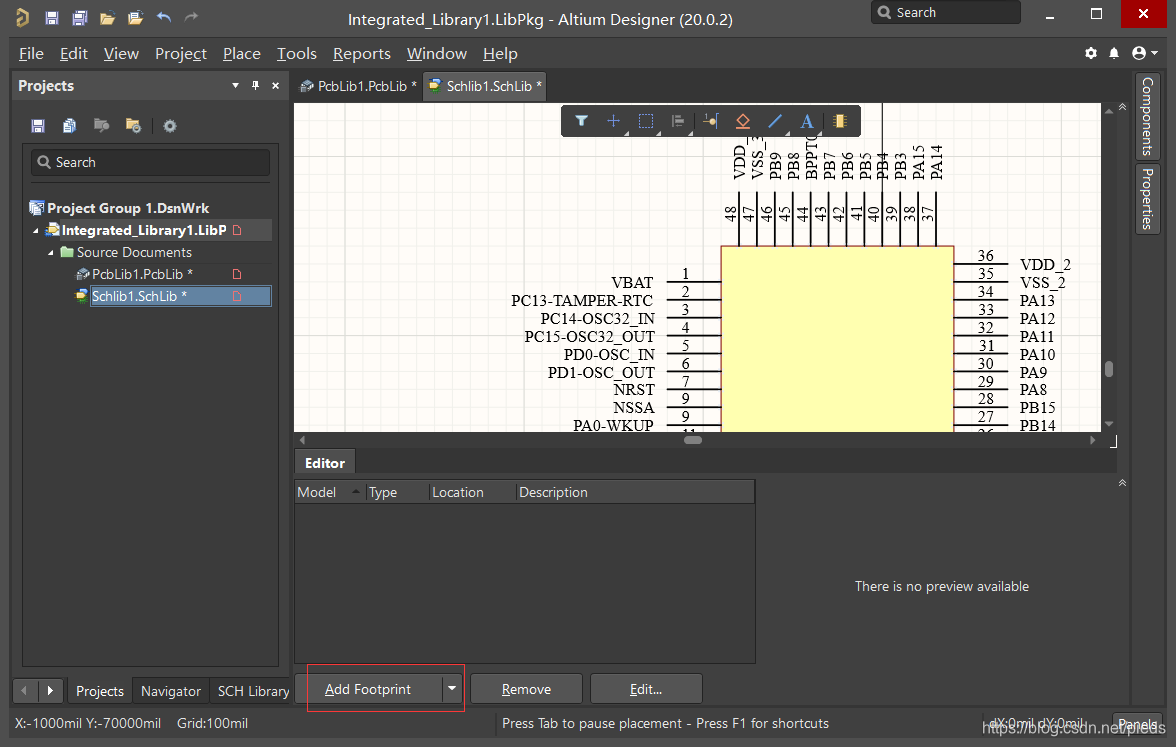Click the Undo arrow in title bar
Viewport: 1176px width, 747px height.
click(164, 18)
